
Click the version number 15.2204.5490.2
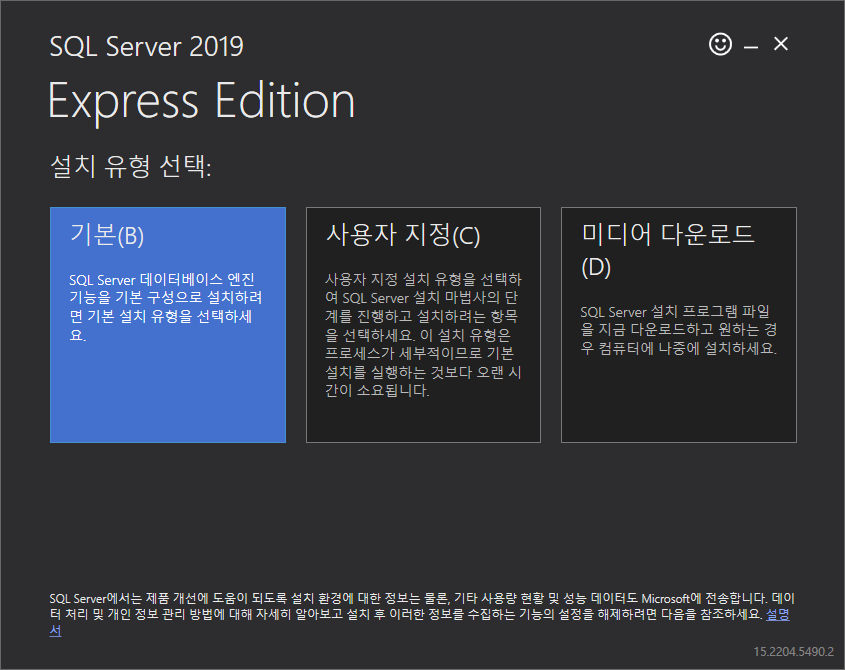(x=793, y=652)
